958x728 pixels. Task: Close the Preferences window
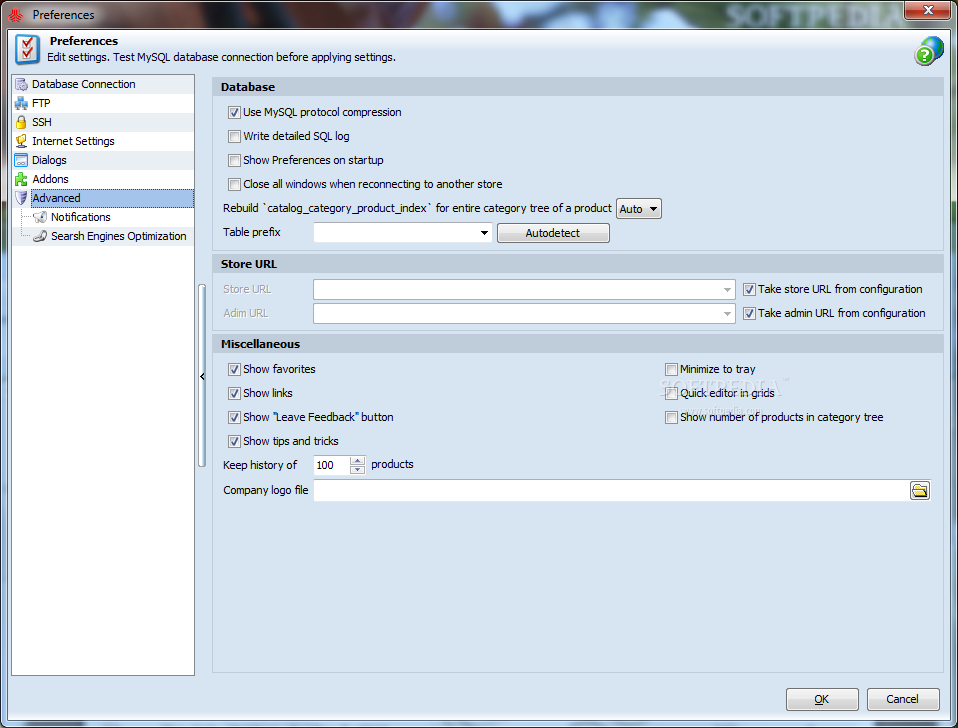click(927, 10)
